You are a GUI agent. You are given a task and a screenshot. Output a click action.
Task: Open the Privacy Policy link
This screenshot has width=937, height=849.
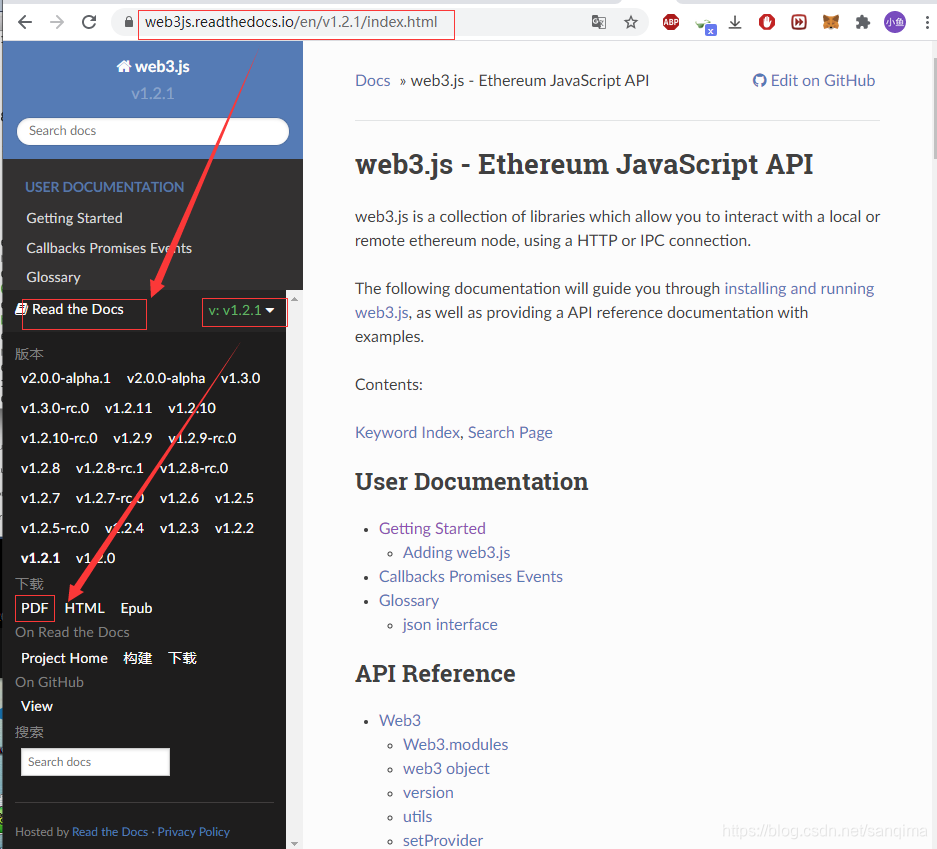click(x=194, y=832)
